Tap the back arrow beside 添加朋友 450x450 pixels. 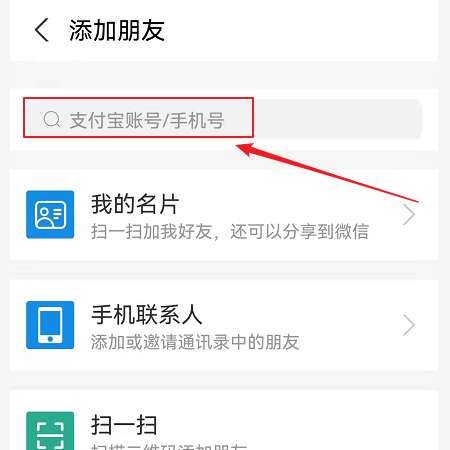point(42,30)
